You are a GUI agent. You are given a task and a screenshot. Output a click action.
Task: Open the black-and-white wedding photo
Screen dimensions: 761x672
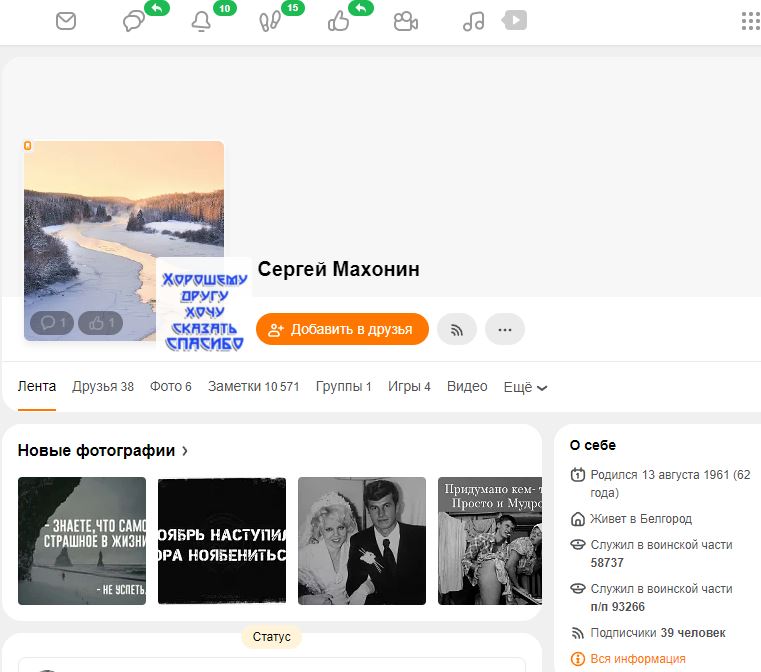[x=362, y=541]
